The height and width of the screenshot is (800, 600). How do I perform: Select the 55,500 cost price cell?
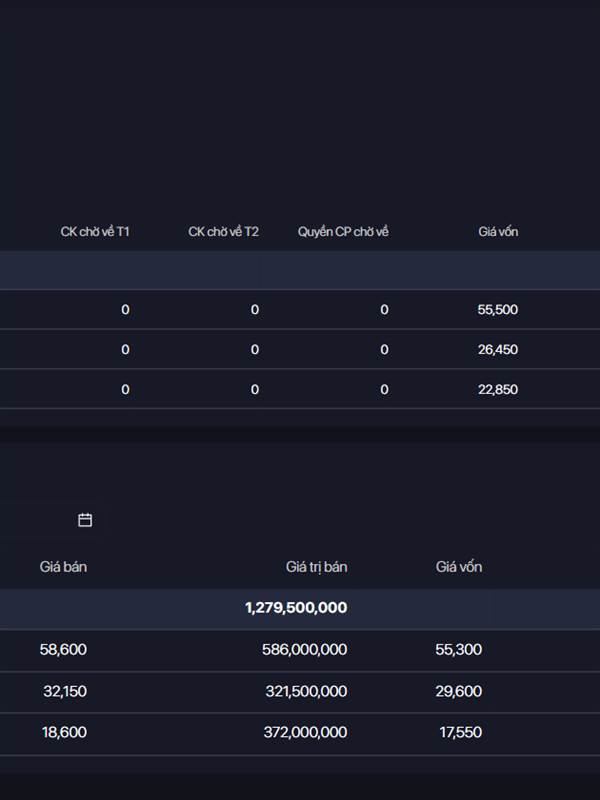click(x=498, y=310)
